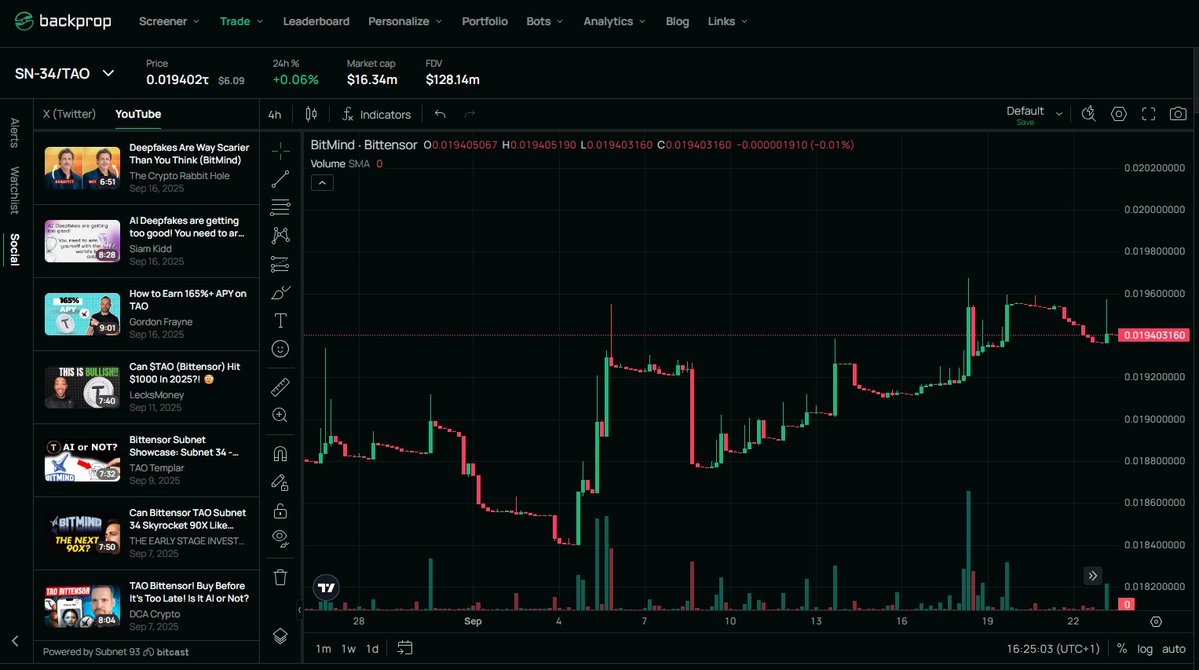The image size is (1199, 670).
Task: Select the pattern drawing tool
Action: (x=280, y=236)
